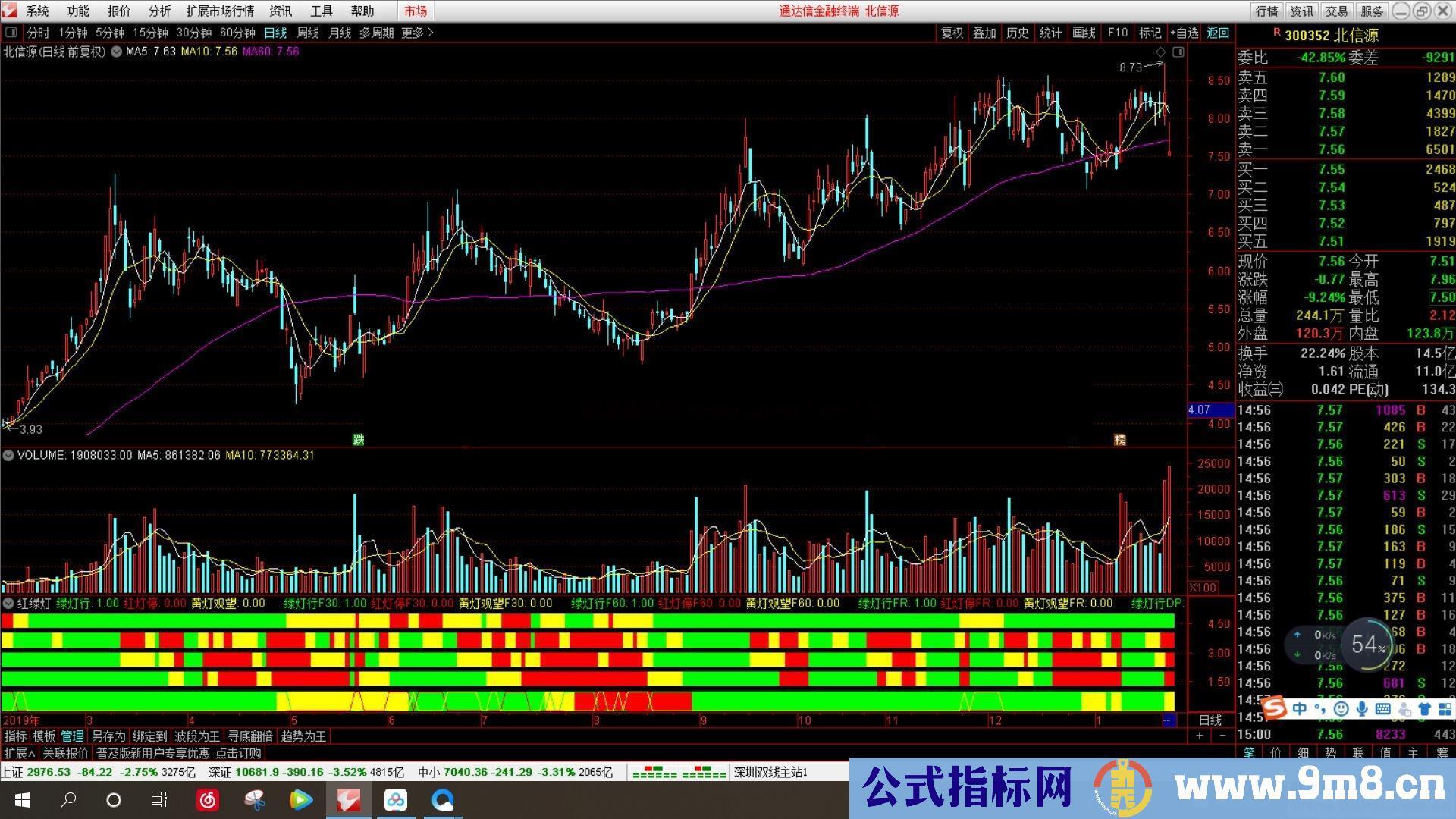Open the 画线 drawing tools dropdown
This screenshot has height=819, width=1456.
(1084, 33)
